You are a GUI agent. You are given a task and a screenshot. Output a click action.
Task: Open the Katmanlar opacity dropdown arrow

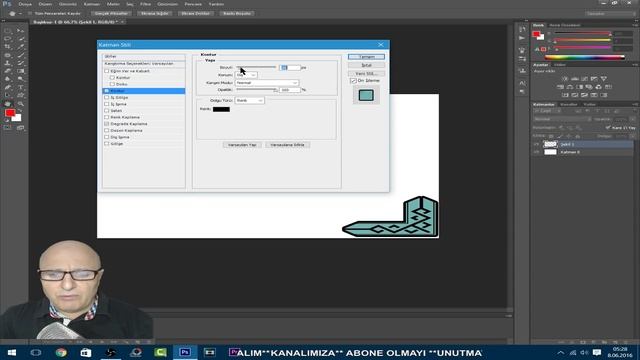(x=633, y=119)
